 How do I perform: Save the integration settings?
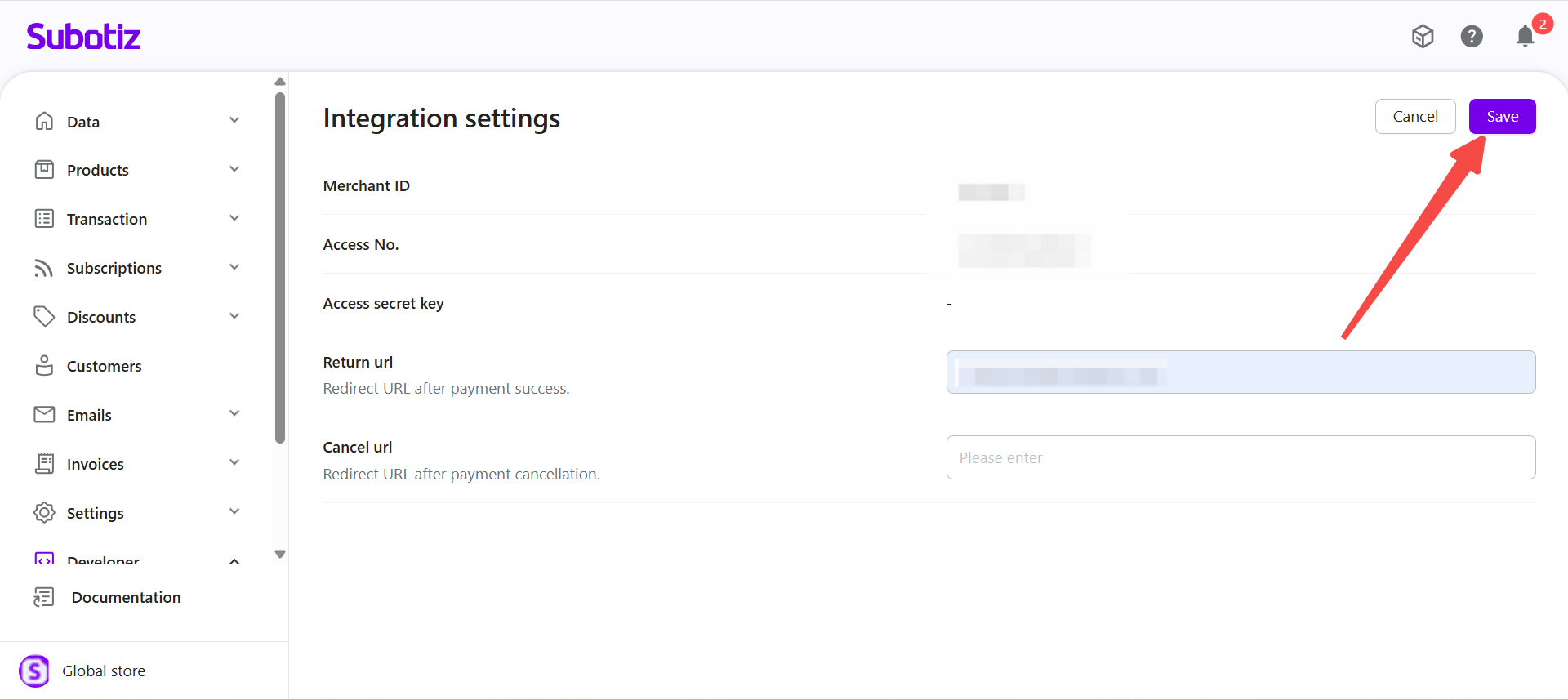pos(1502,117)
